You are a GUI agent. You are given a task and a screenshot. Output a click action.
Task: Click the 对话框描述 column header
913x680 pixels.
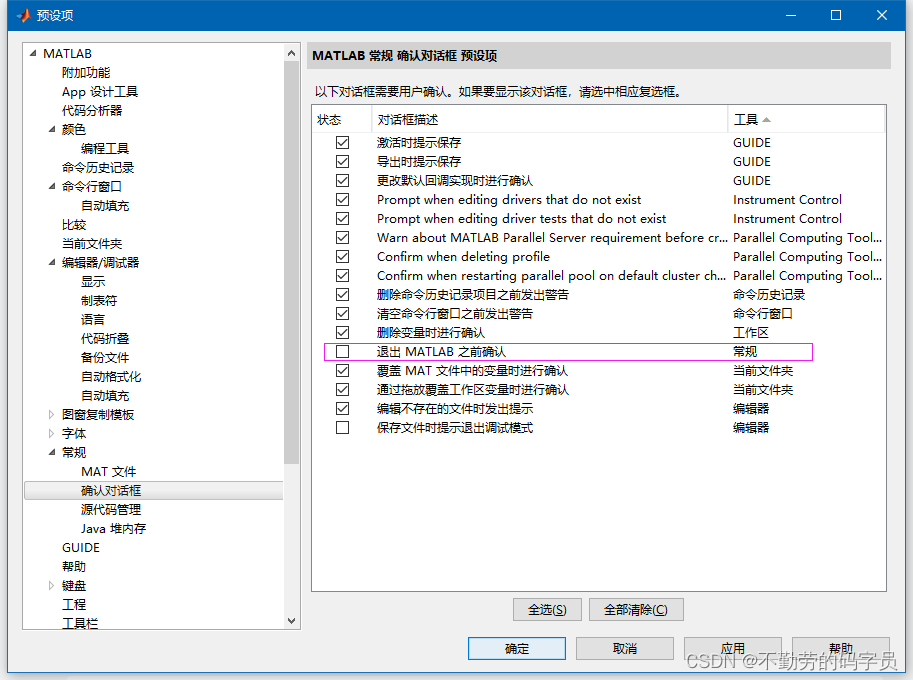(x=549, y=119)
